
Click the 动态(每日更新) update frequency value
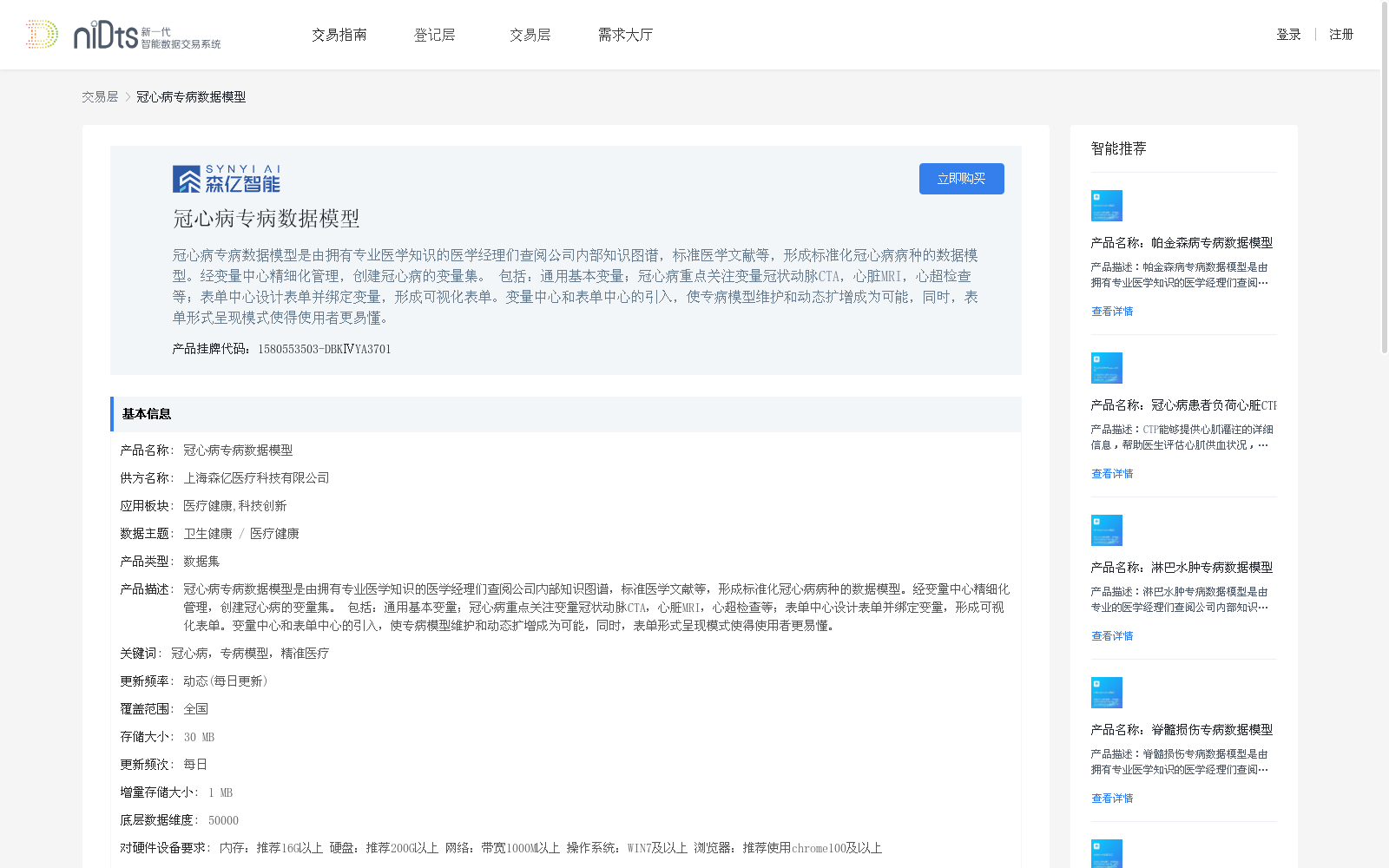click(x=226, y=681)
